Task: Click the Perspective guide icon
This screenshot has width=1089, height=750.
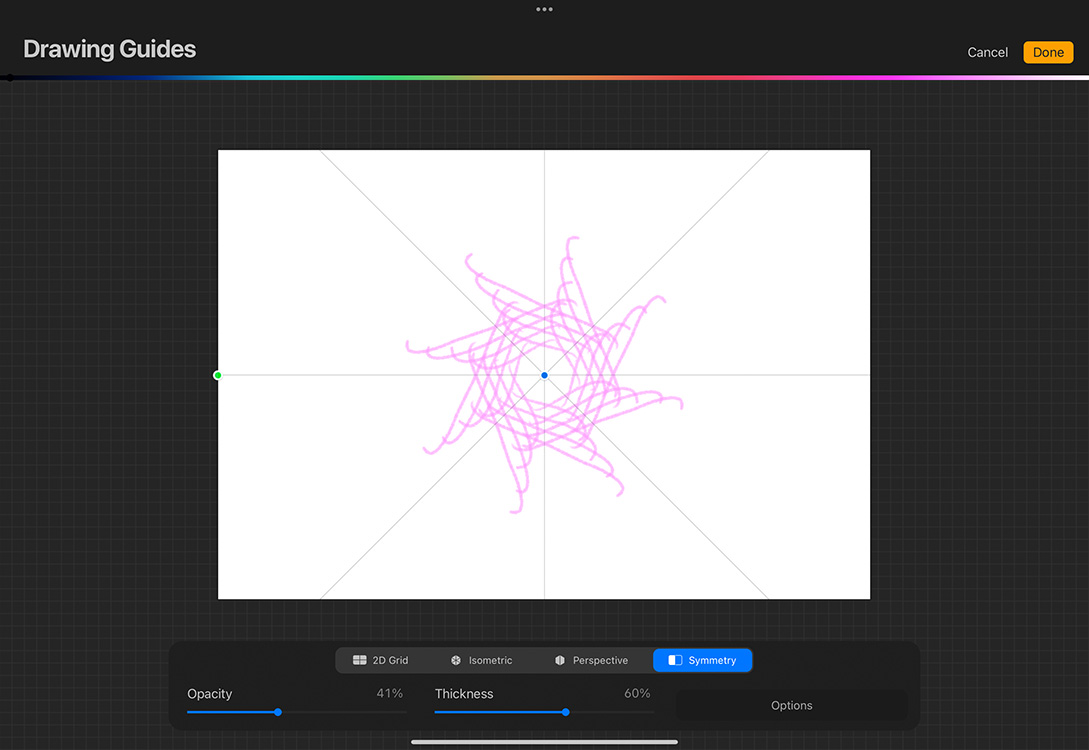Action: pos(561,660)
